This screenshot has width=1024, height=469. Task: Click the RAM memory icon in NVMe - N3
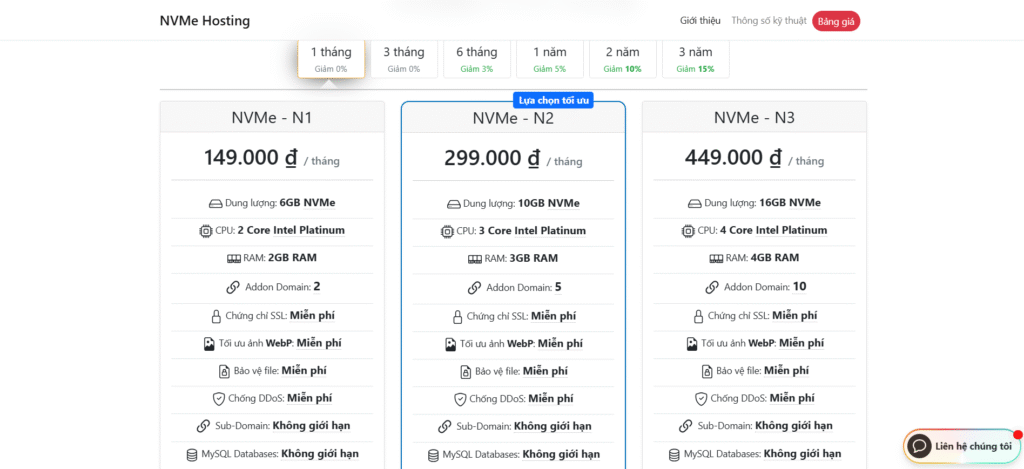coord(716,258)
